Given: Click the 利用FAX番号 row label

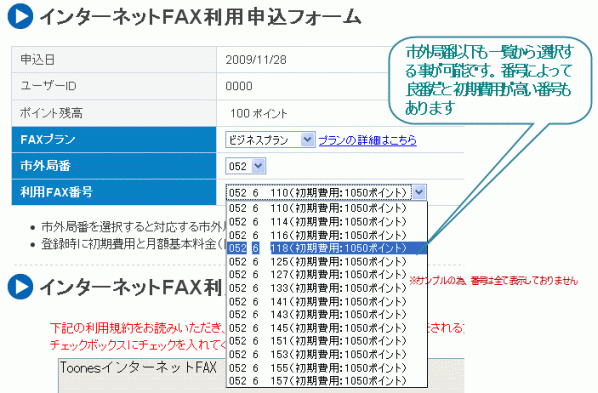Looking at the screenshot, I should pyautogui.click(x=114, y=192).
